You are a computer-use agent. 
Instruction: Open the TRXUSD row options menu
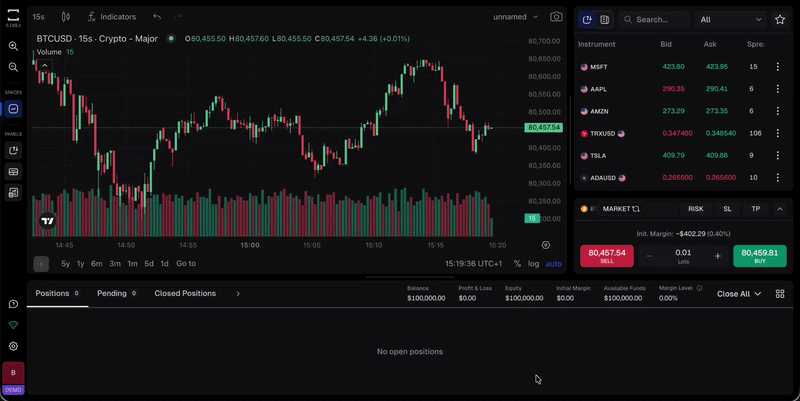click(x=778, y=133)
